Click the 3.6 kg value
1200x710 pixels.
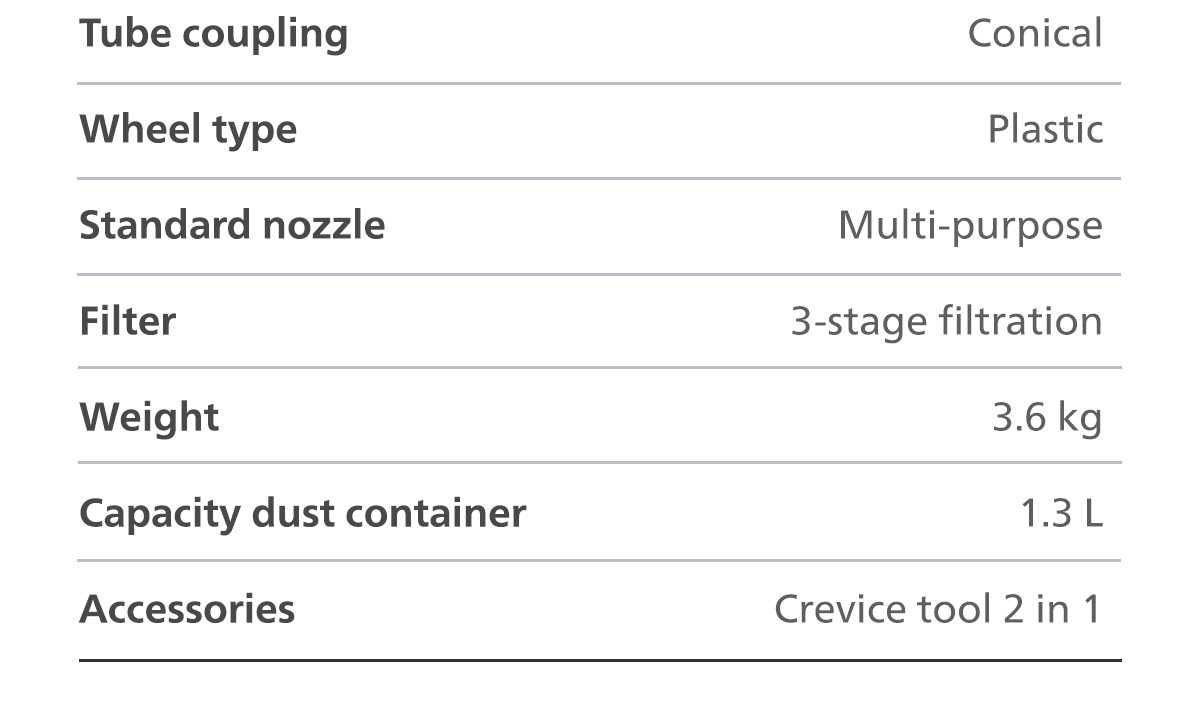pyautogui.click(x=1047, y=417)
